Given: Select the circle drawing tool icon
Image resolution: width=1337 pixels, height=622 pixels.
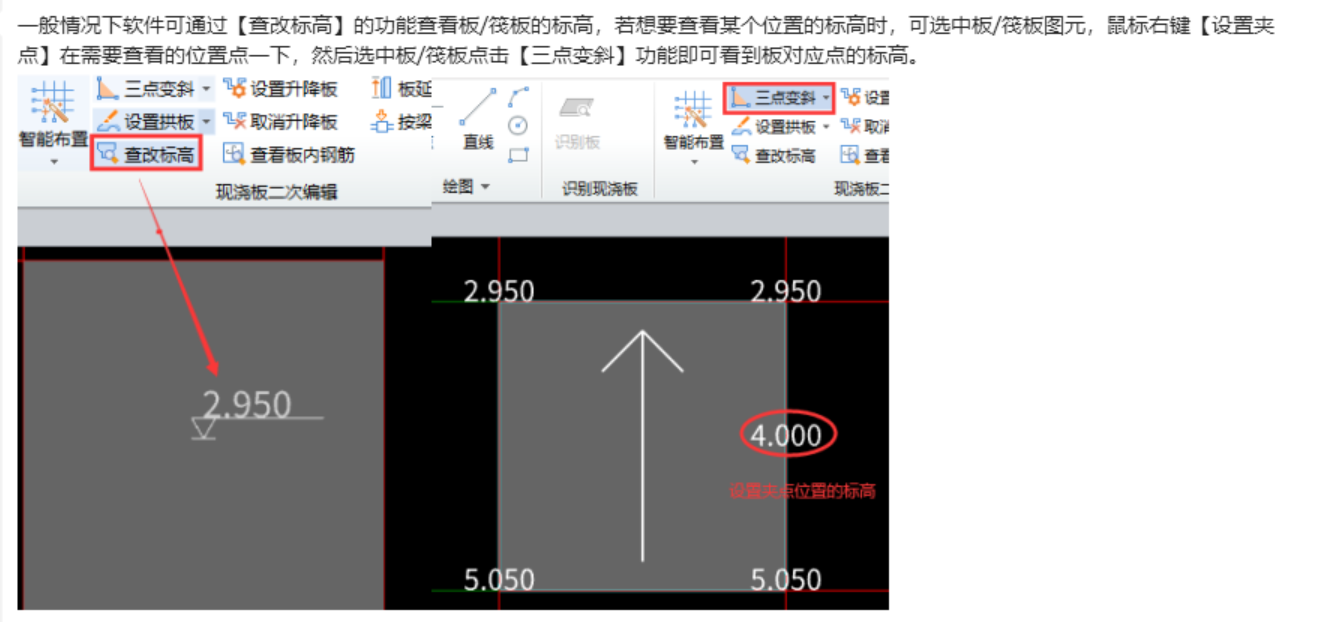Looking at the screenshot, I should pos(518,126).
